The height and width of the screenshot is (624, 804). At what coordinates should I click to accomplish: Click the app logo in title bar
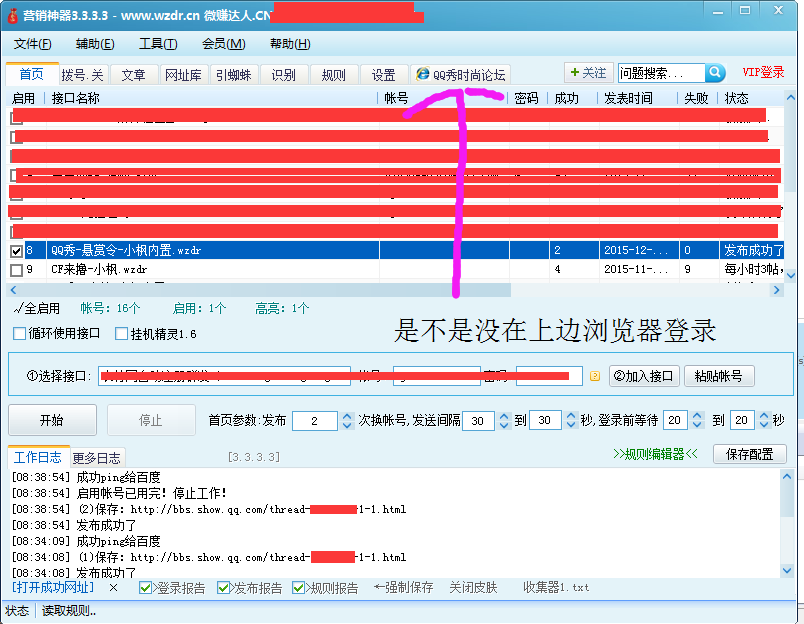coord(13,16)
